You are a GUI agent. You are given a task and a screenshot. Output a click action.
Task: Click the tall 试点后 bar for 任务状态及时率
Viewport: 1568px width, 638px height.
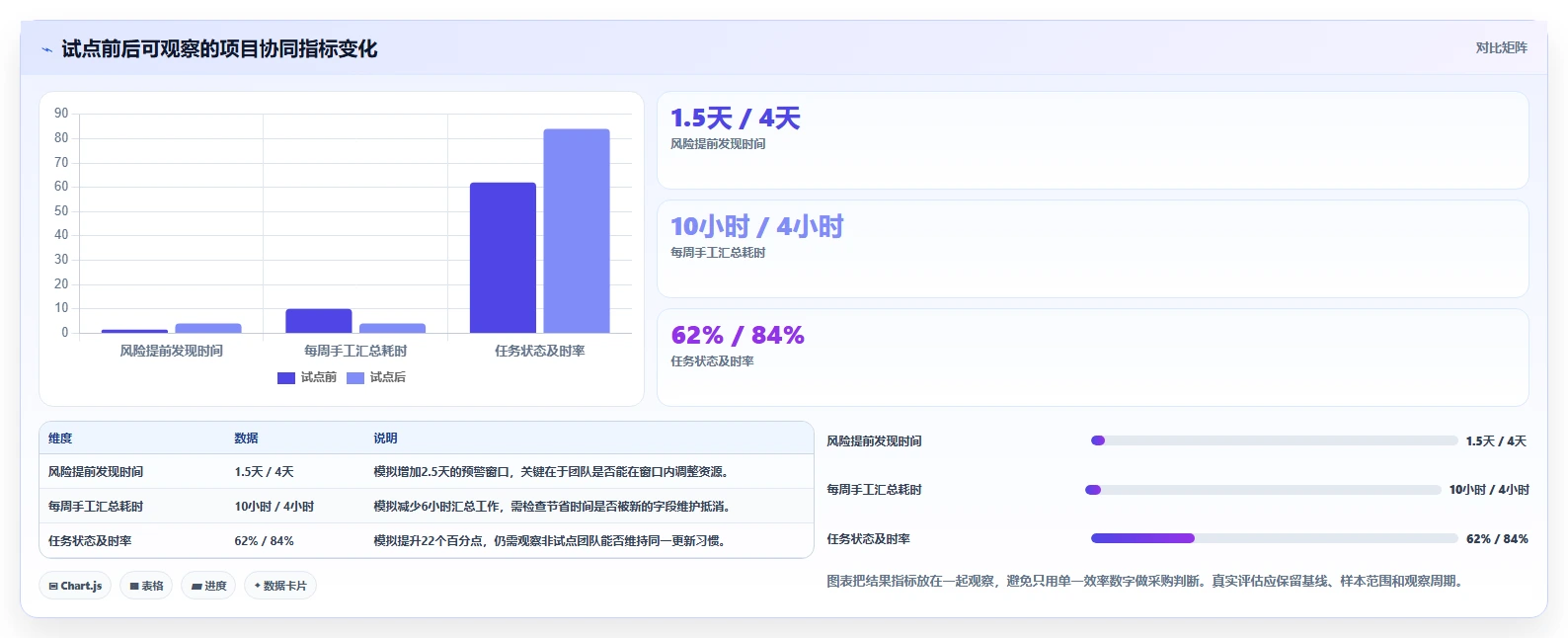coord(577,231)
